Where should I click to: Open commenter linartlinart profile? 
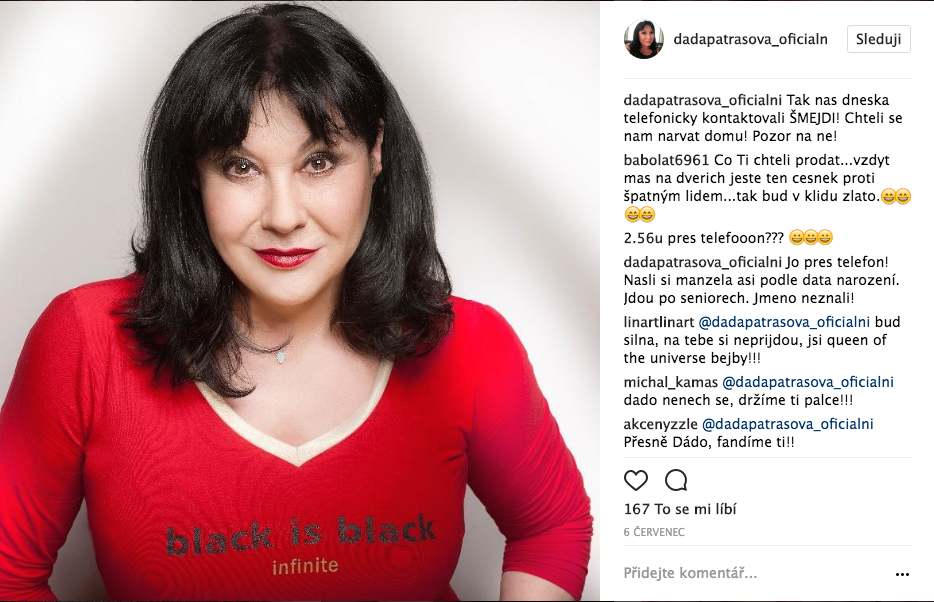click(x=659, y=322)
